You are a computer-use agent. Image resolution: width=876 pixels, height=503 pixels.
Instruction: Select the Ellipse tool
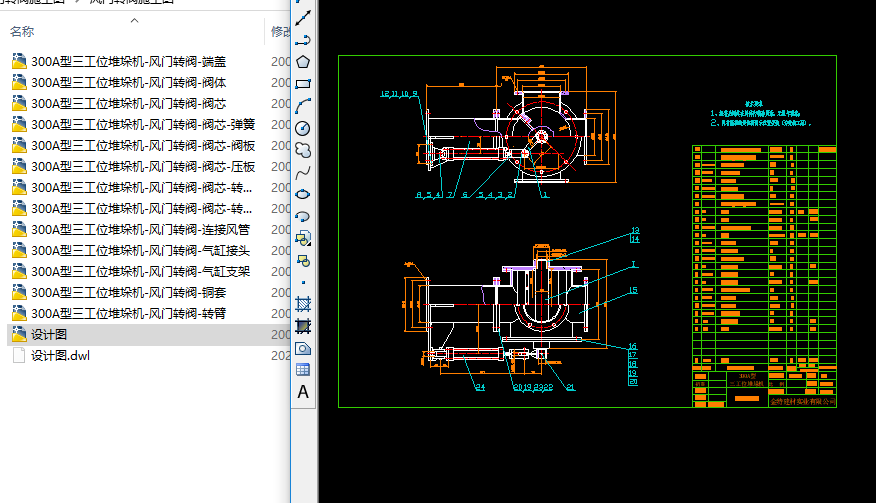(x=303, y=194)
